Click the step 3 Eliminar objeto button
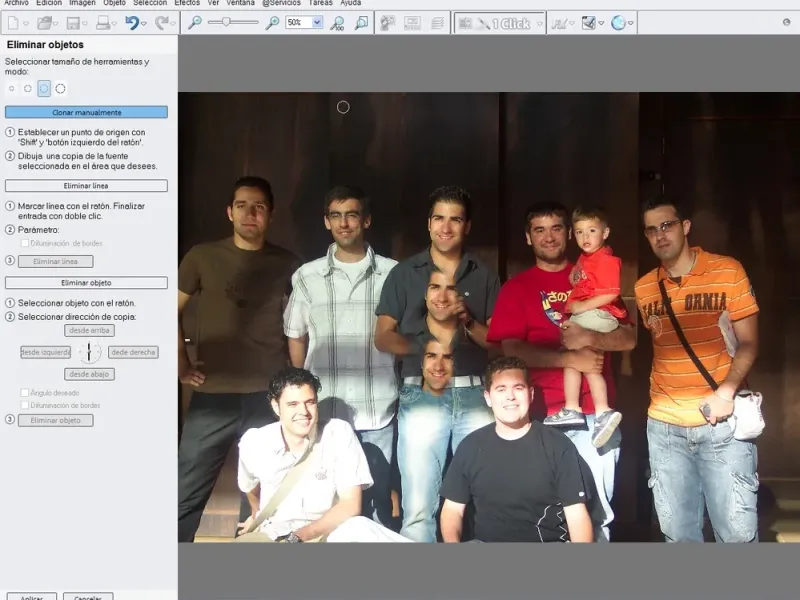 pyautogui.click(x=56, y=421)
